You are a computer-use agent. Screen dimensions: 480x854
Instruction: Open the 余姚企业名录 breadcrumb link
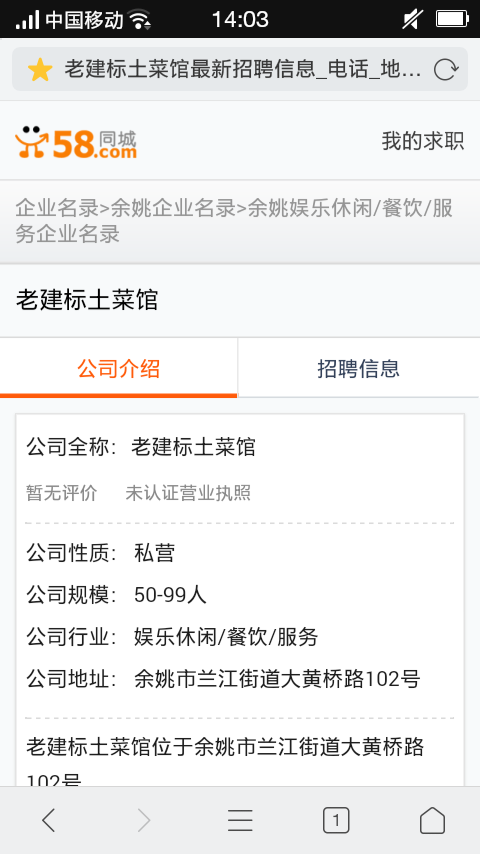tap(173, 209)
